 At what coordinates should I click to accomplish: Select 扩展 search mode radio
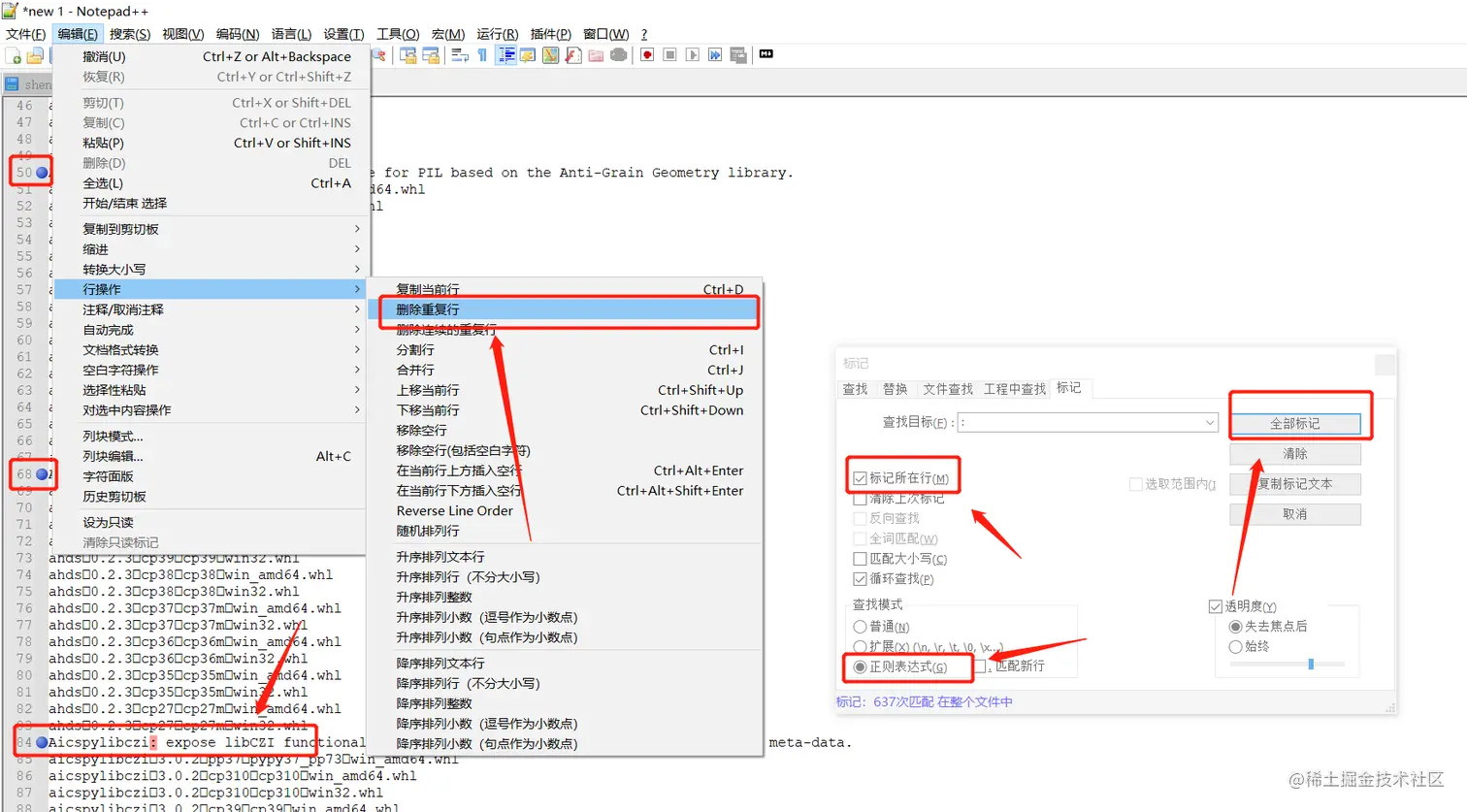[860, 646]
